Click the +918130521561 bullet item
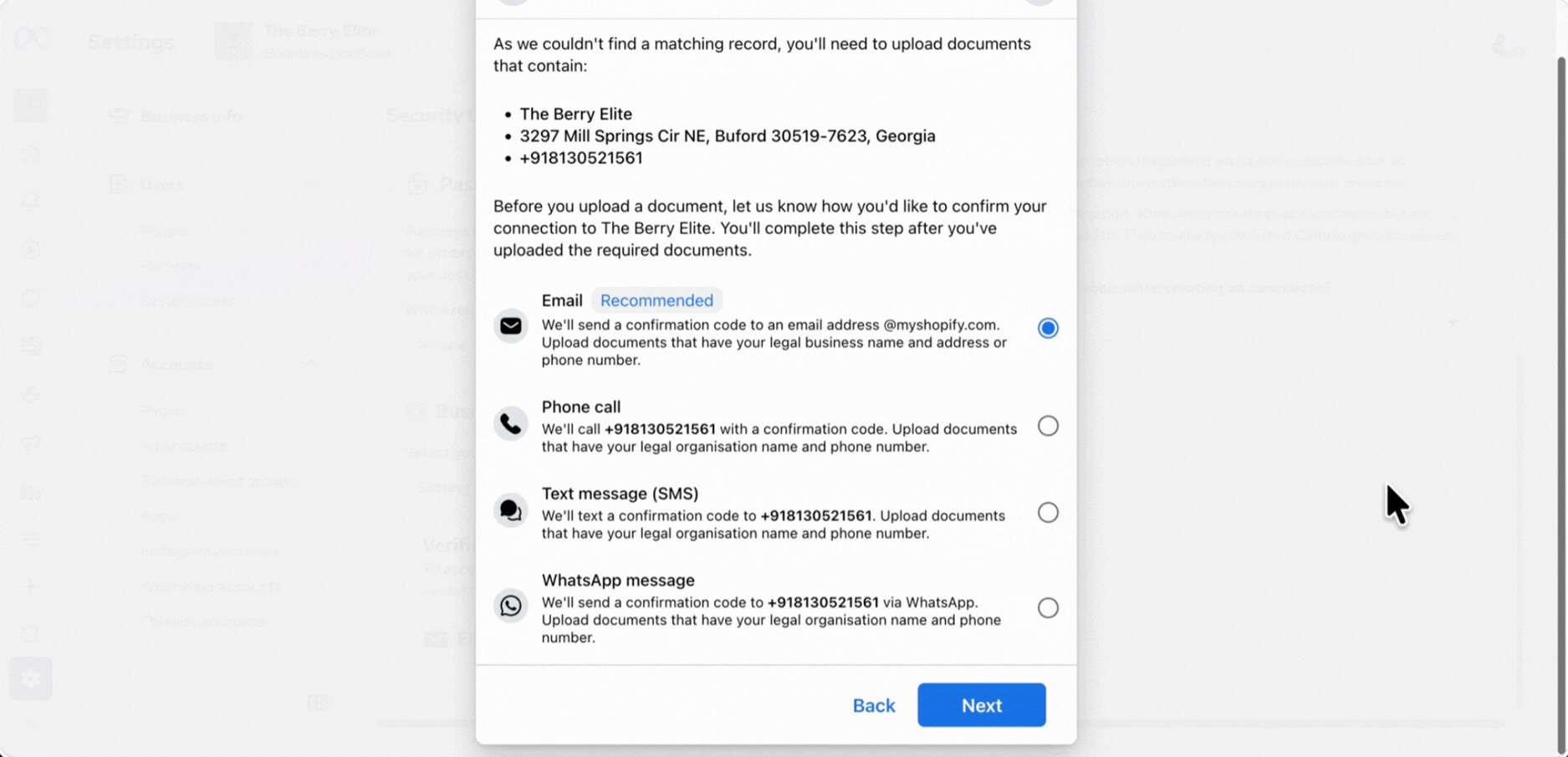This screenshot has width=1568, height=757. click(581, 157)
